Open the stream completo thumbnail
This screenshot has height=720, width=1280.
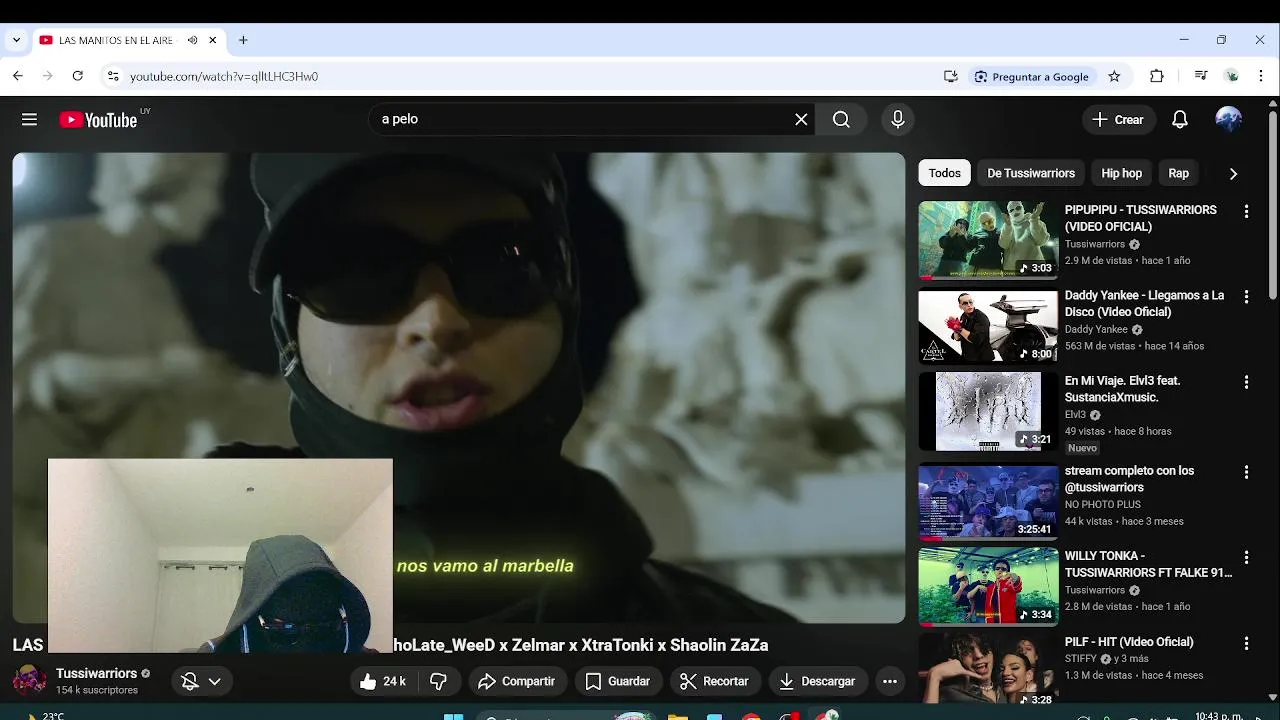[x=988, y=501]
